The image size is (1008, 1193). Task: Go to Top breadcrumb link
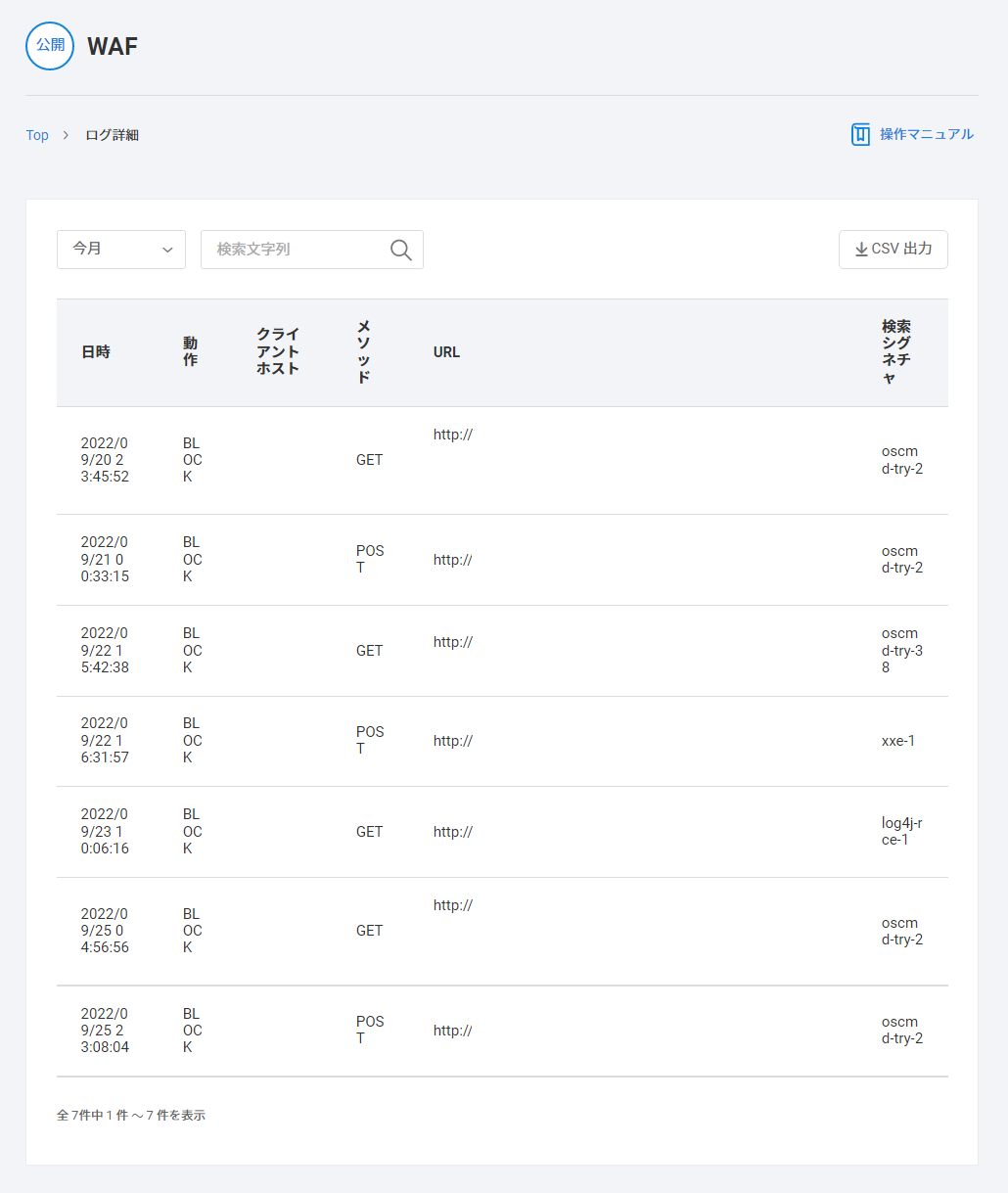[x=37, y=135]
